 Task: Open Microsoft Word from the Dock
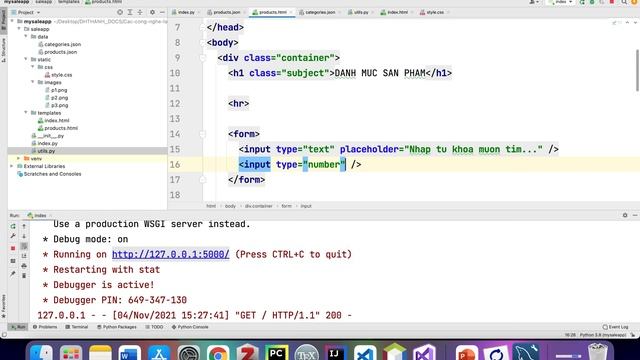click(129, 353)
